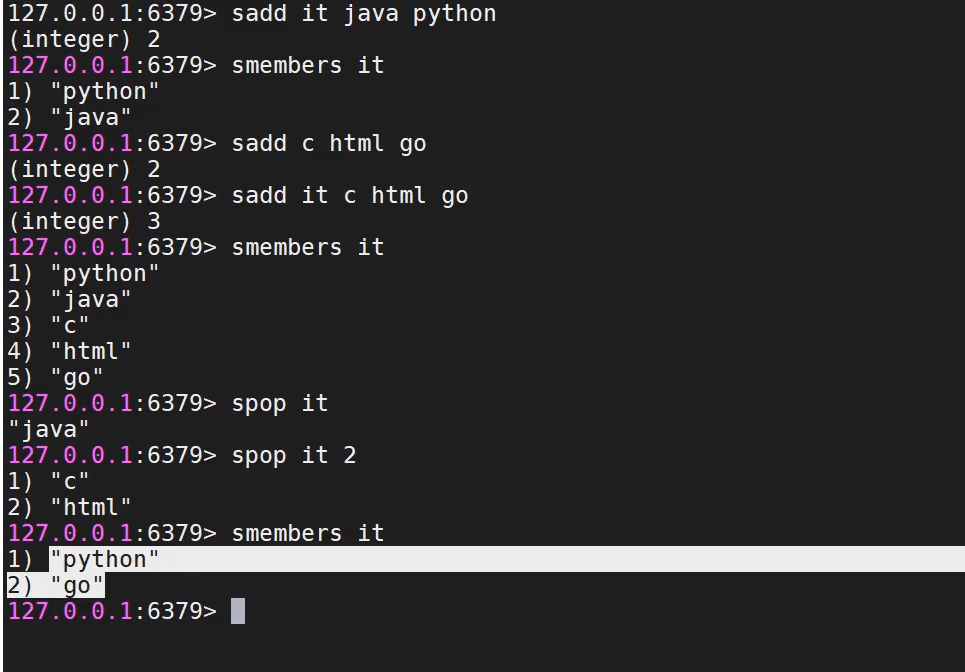The width and height of the screenshot is (965, 672).
Task: Click the fourth member "html" in the list
Action: coord(90,351)
